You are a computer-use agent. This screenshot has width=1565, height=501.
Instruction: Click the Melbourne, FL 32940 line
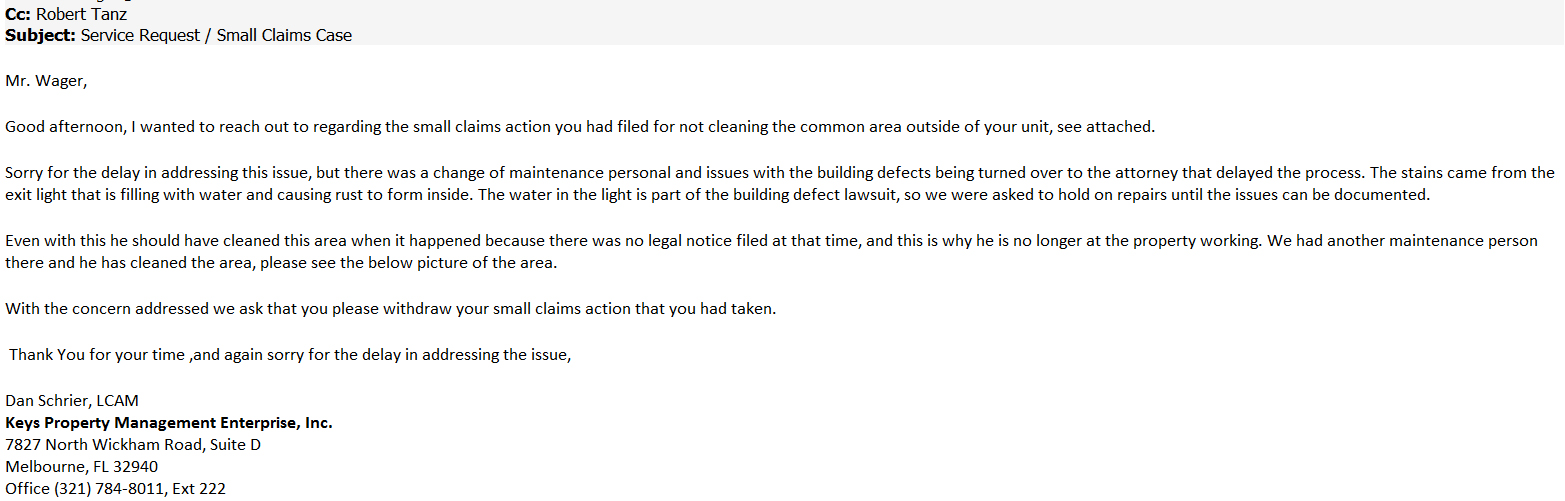[82, 467]
